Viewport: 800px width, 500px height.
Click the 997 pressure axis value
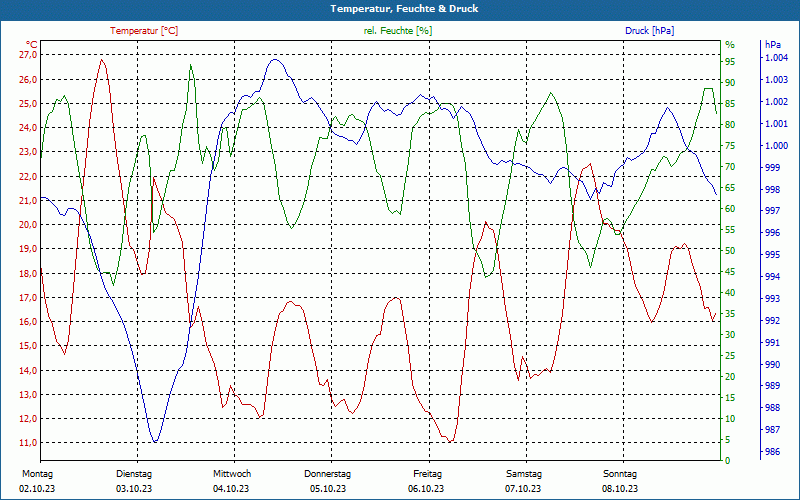pos(772,211)
